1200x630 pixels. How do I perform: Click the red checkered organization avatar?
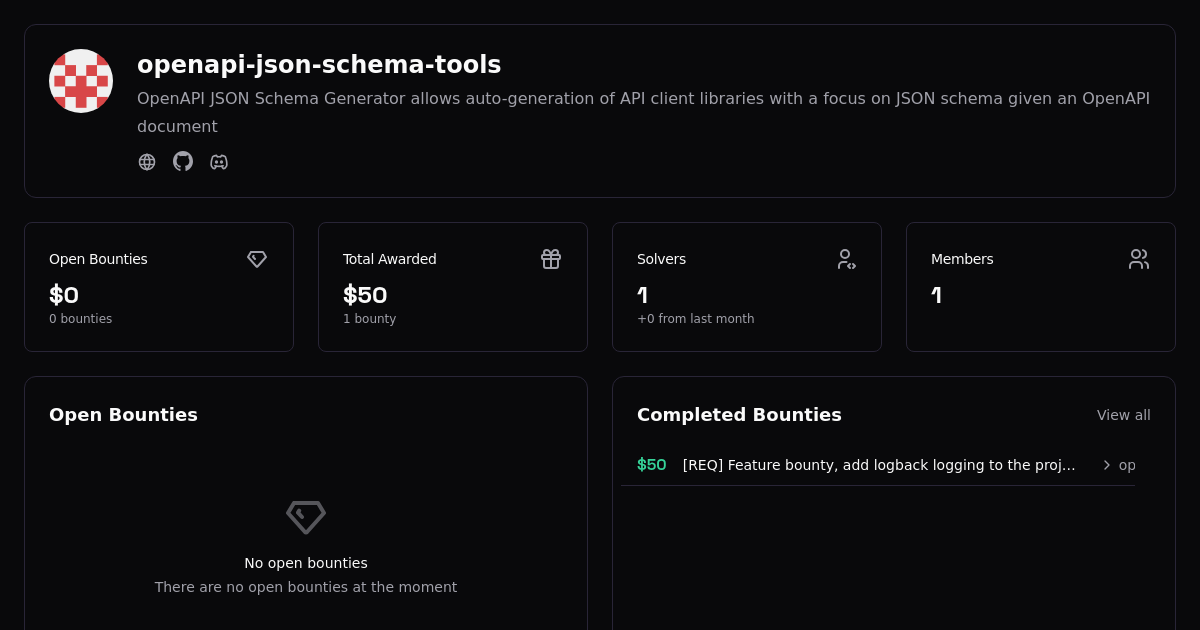[81, 81]
